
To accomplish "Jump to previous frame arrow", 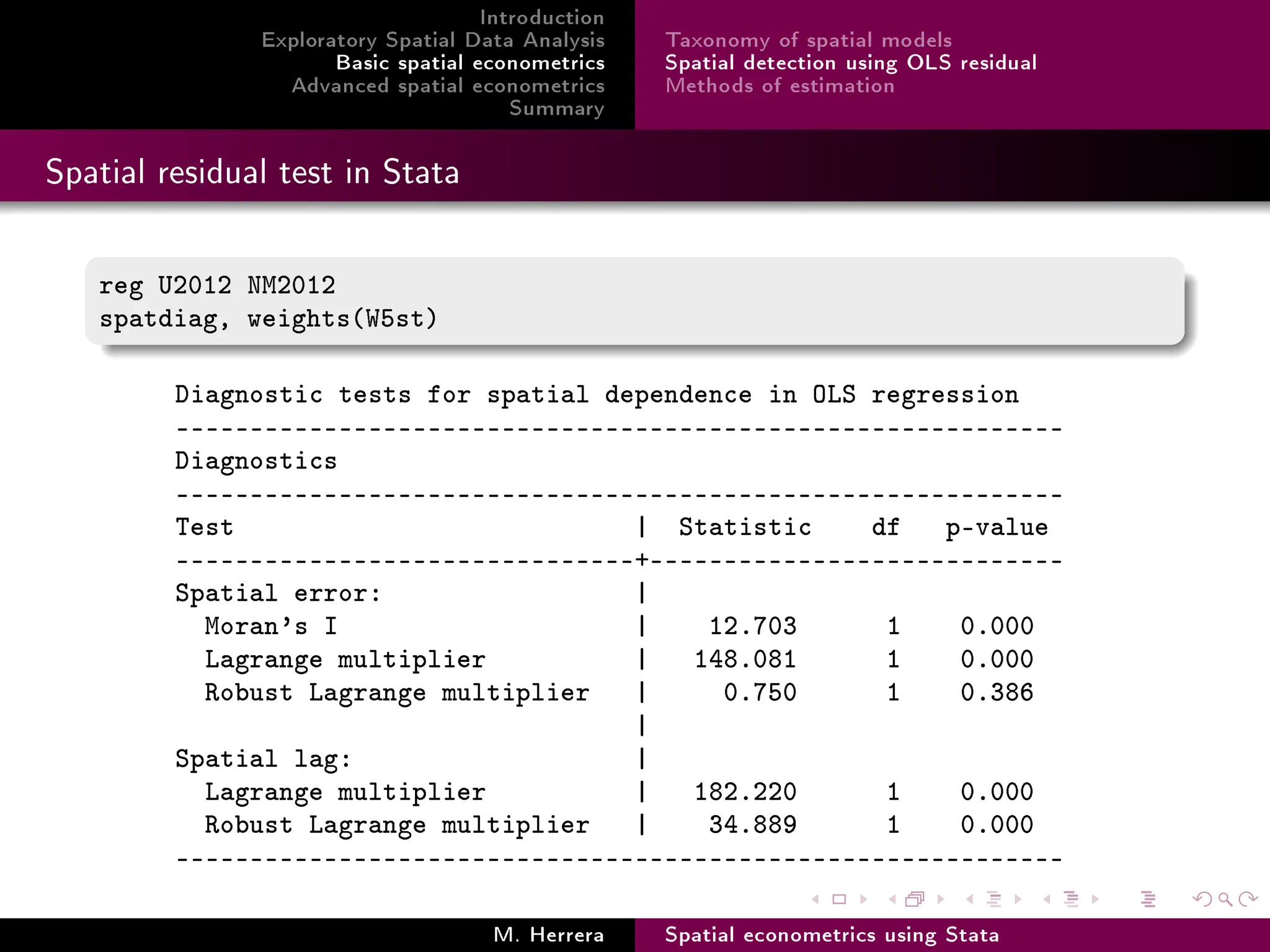I will click(892, 899).
